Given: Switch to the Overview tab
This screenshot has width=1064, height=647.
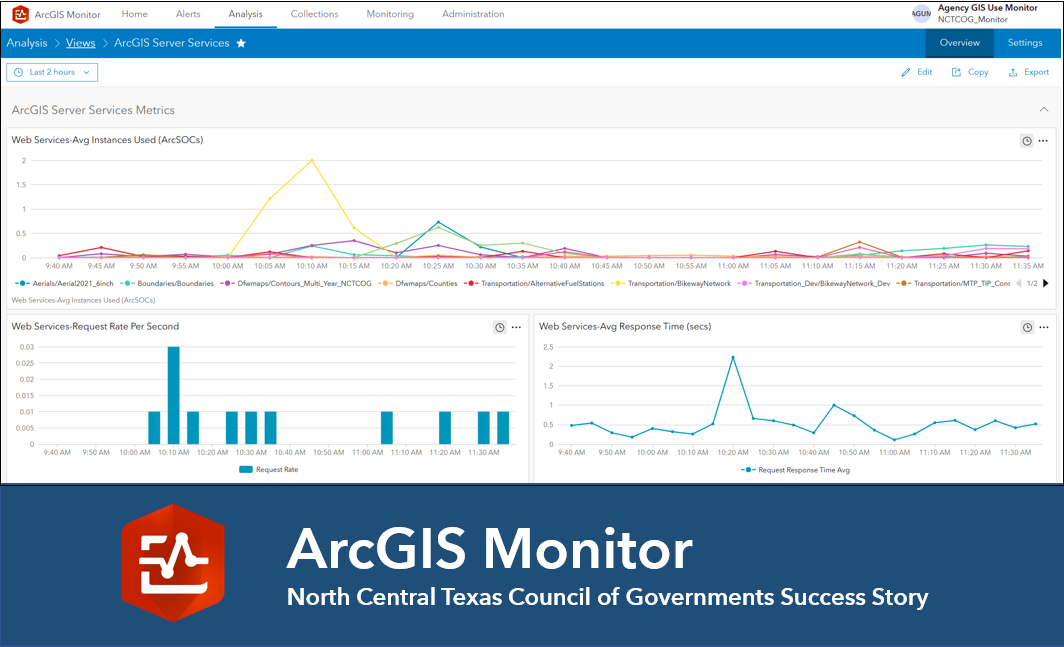Looking at the screenshot, I should [x=960, y=43].
